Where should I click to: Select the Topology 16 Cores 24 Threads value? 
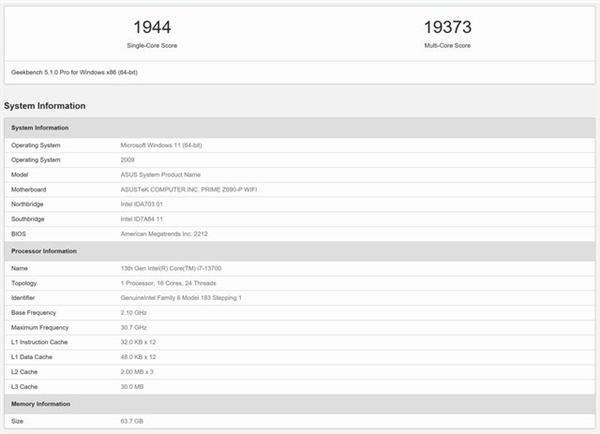[168, 283]
